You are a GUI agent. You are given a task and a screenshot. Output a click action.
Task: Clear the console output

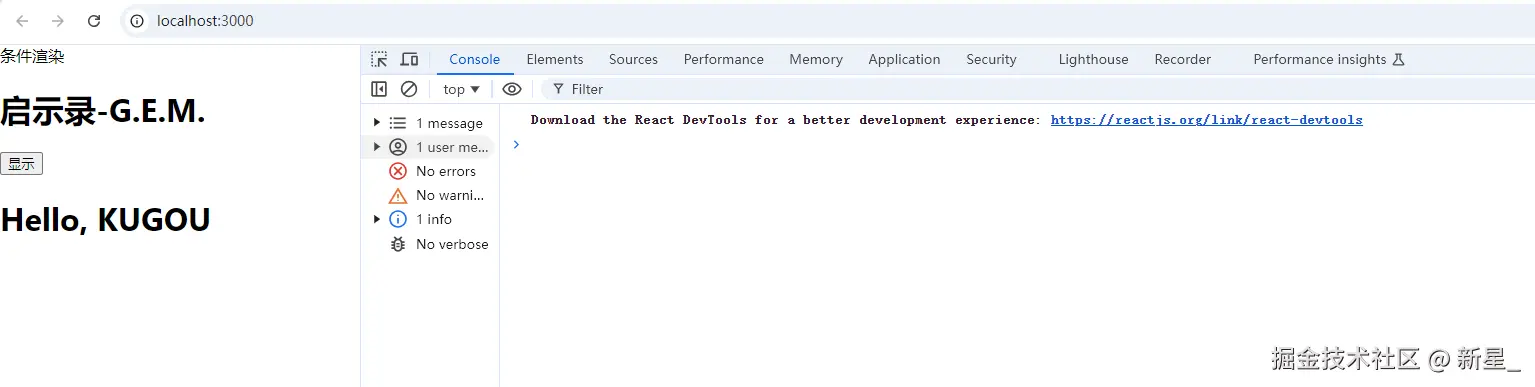coord(409,89)
